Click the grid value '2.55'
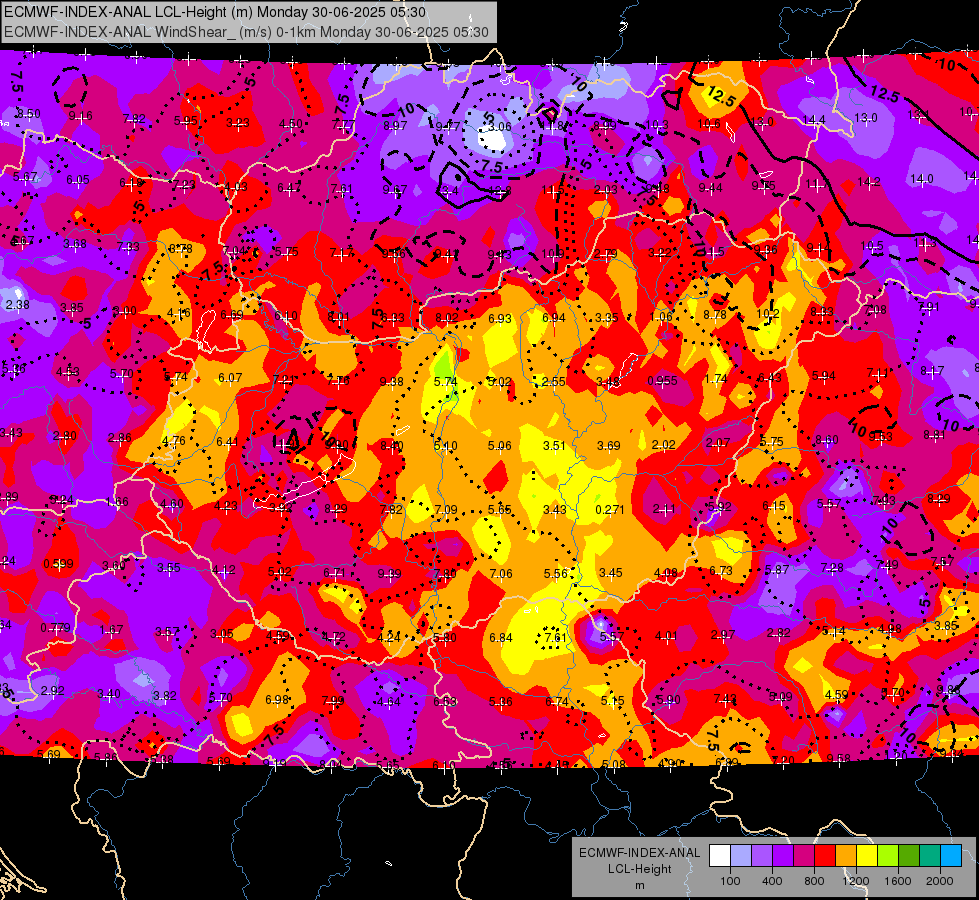Screen dimensions: 979x900 tap(554, 381)
